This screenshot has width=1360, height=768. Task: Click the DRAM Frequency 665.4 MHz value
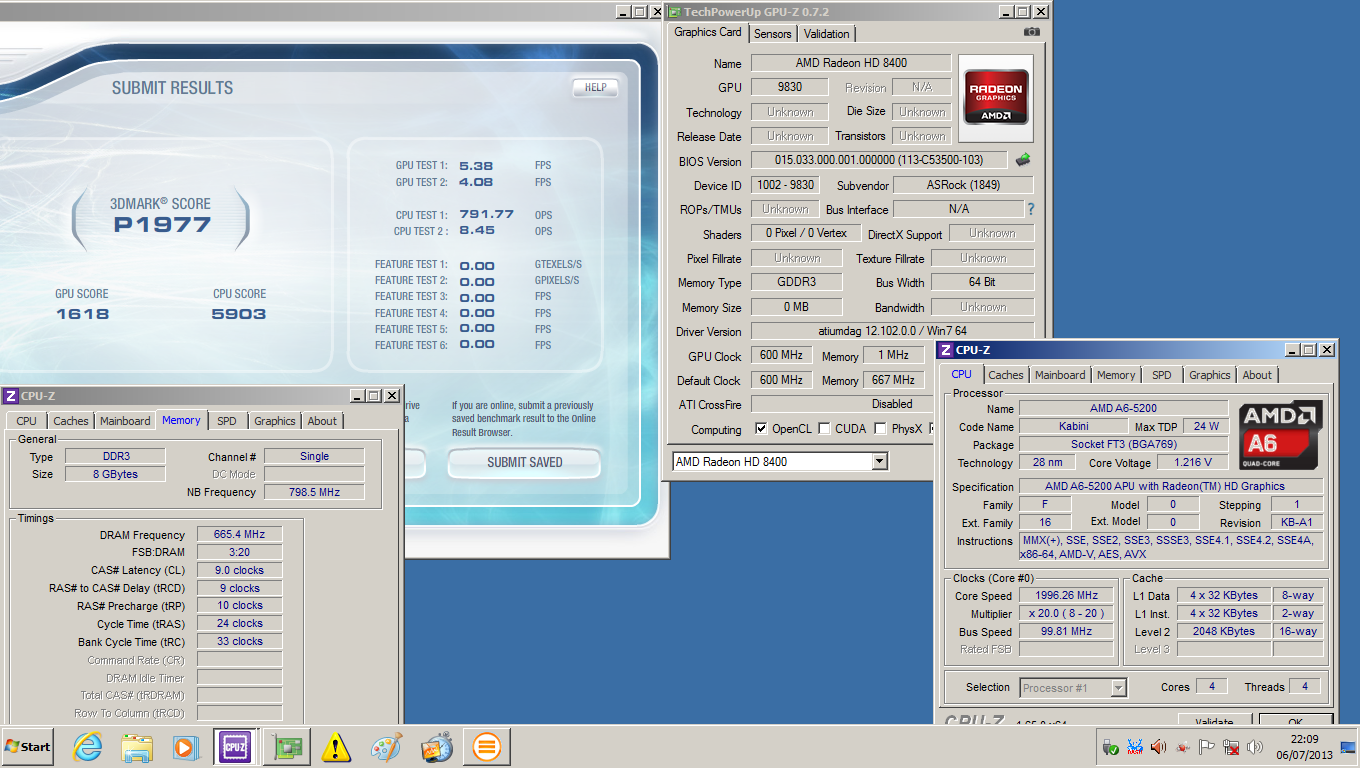point(239,535)
